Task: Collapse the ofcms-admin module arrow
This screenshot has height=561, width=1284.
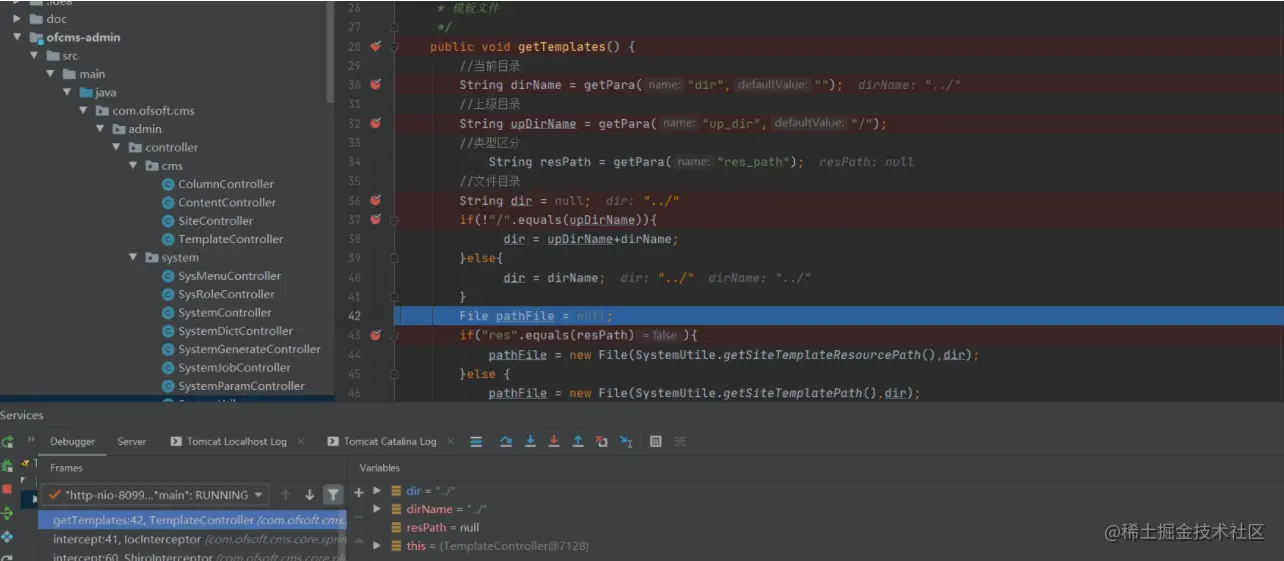Action: (17, 37)
